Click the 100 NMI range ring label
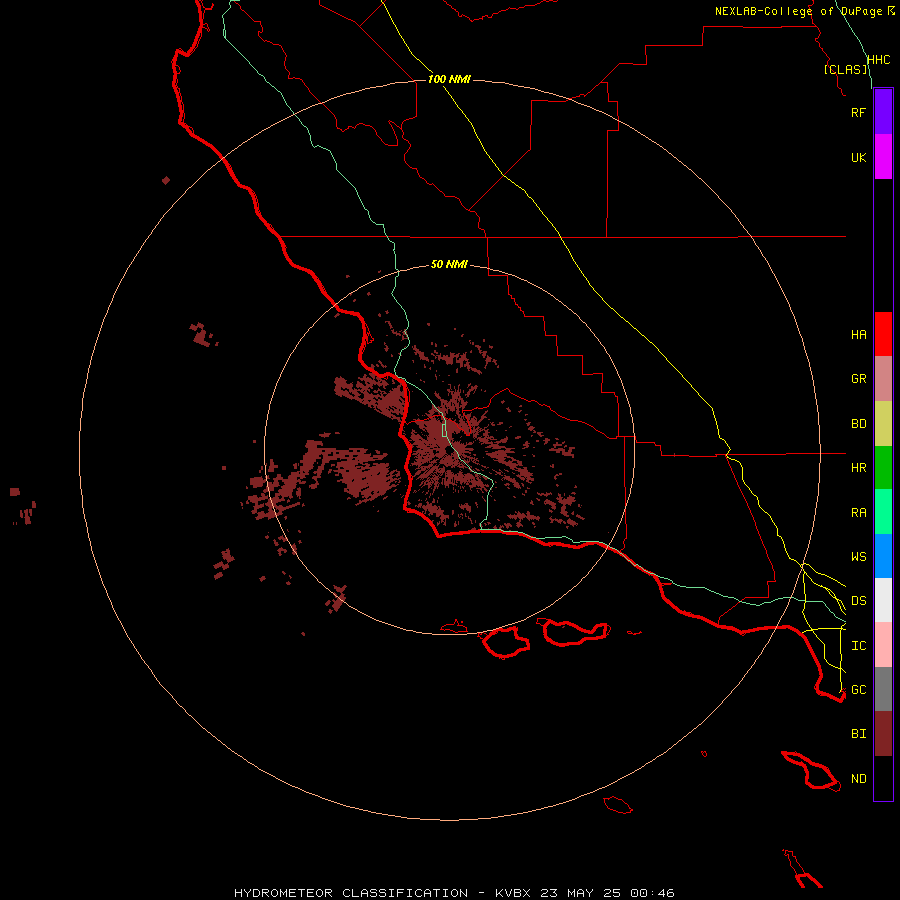This screenshot has height=900, width=900. click(x=449, y=79)
